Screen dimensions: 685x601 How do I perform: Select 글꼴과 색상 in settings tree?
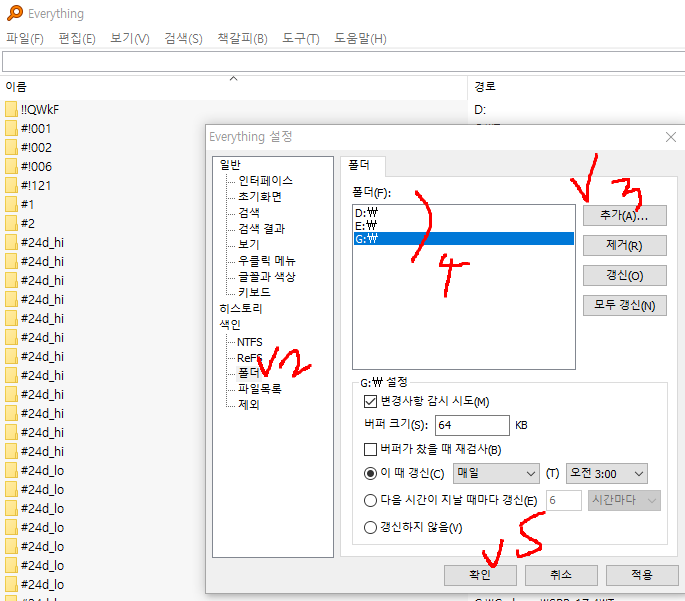click(267, 276)
